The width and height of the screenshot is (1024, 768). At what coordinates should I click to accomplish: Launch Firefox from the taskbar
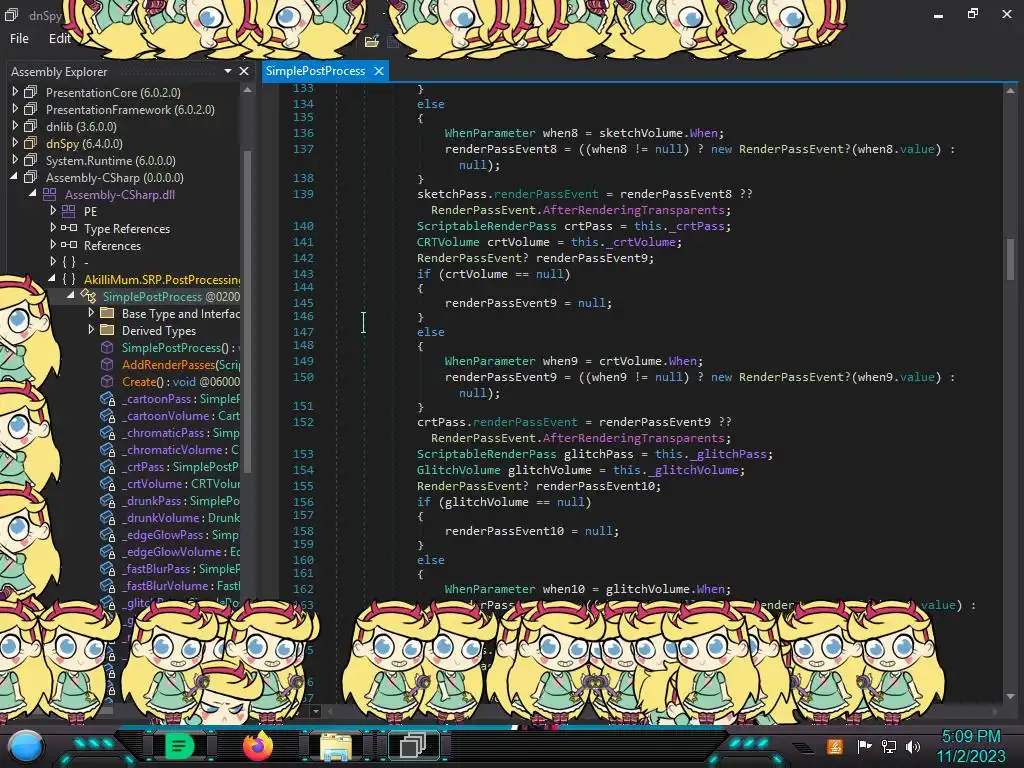pyautogui.click(x=257, y=746)
